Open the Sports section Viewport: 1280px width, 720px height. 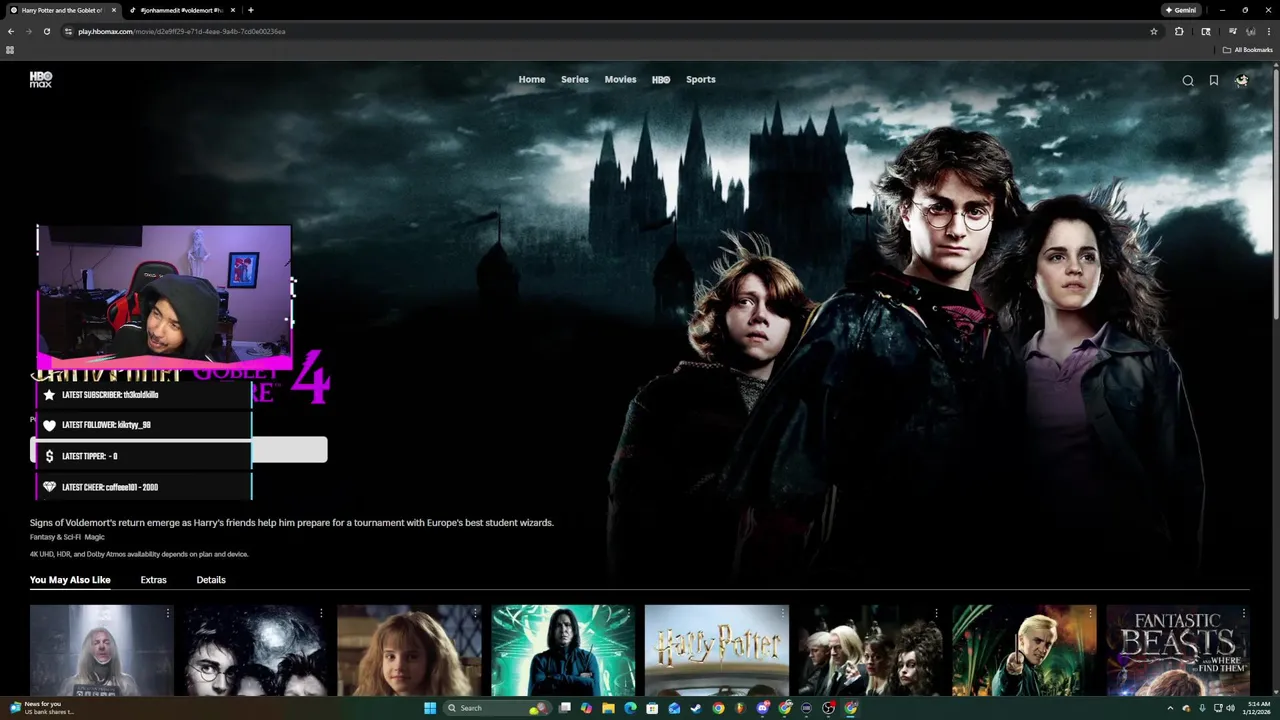[701, 80]
